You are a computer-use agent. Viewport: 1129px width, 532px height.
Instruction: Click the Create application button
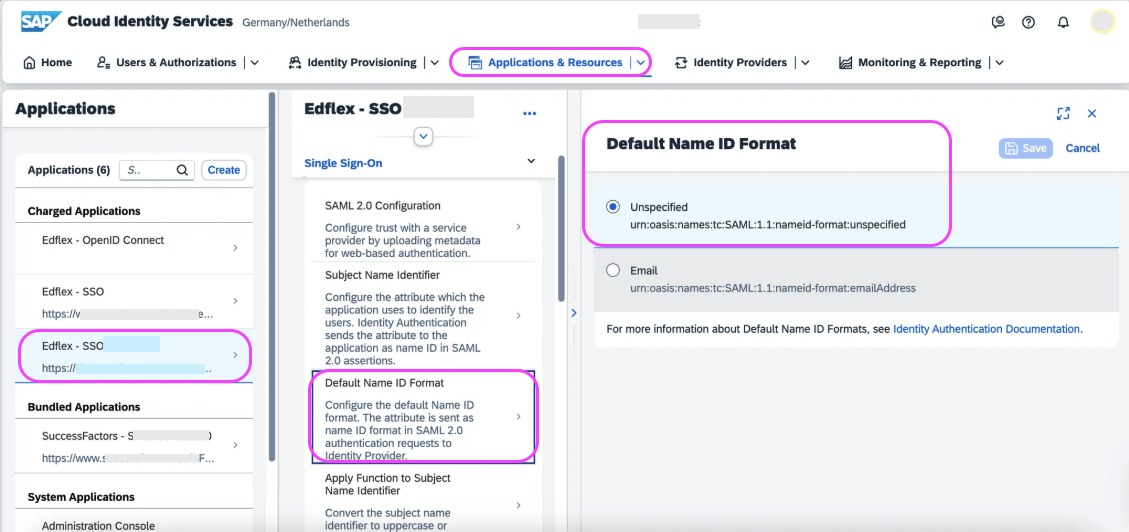tap(223, 171)
